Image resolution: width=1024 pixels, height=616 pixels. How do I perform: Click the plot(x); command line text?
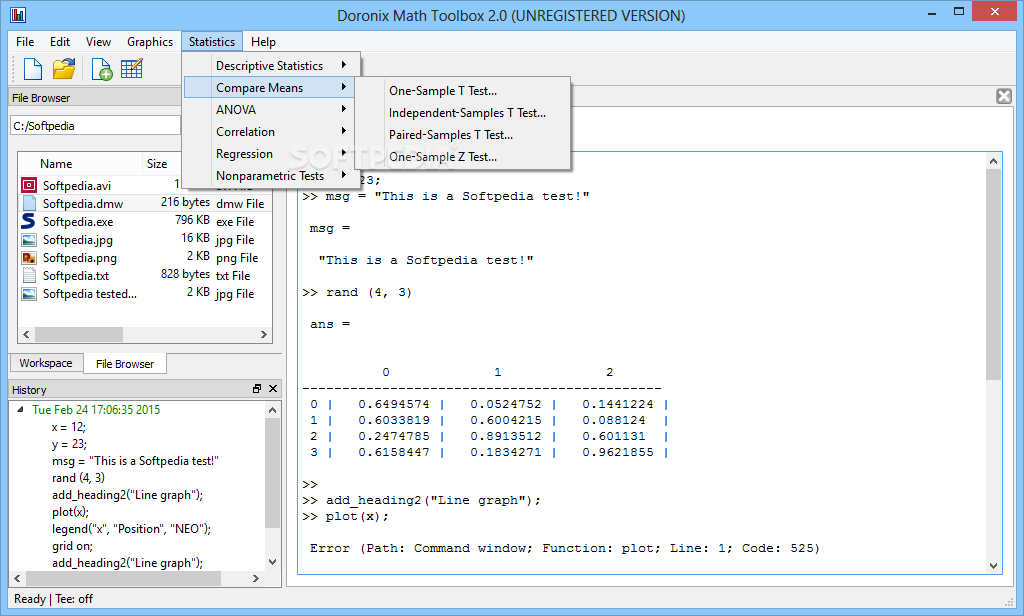357,516
